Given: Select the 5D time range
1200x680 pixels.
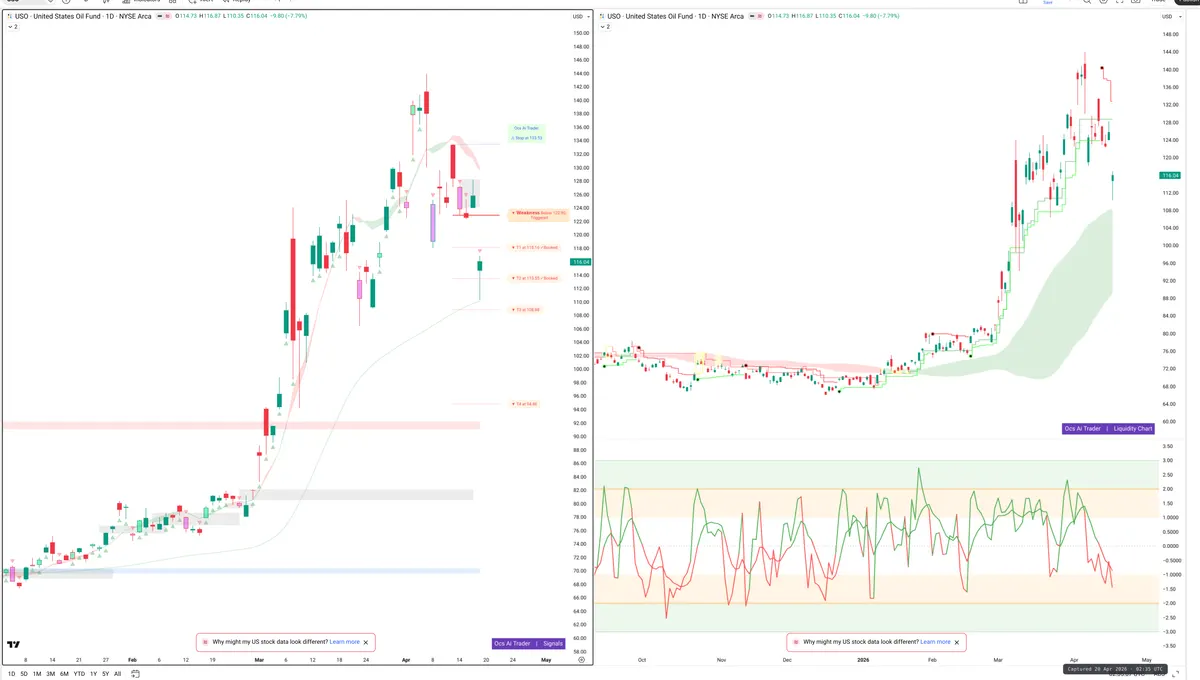Looking at the screenshot, I should (24, 674).
